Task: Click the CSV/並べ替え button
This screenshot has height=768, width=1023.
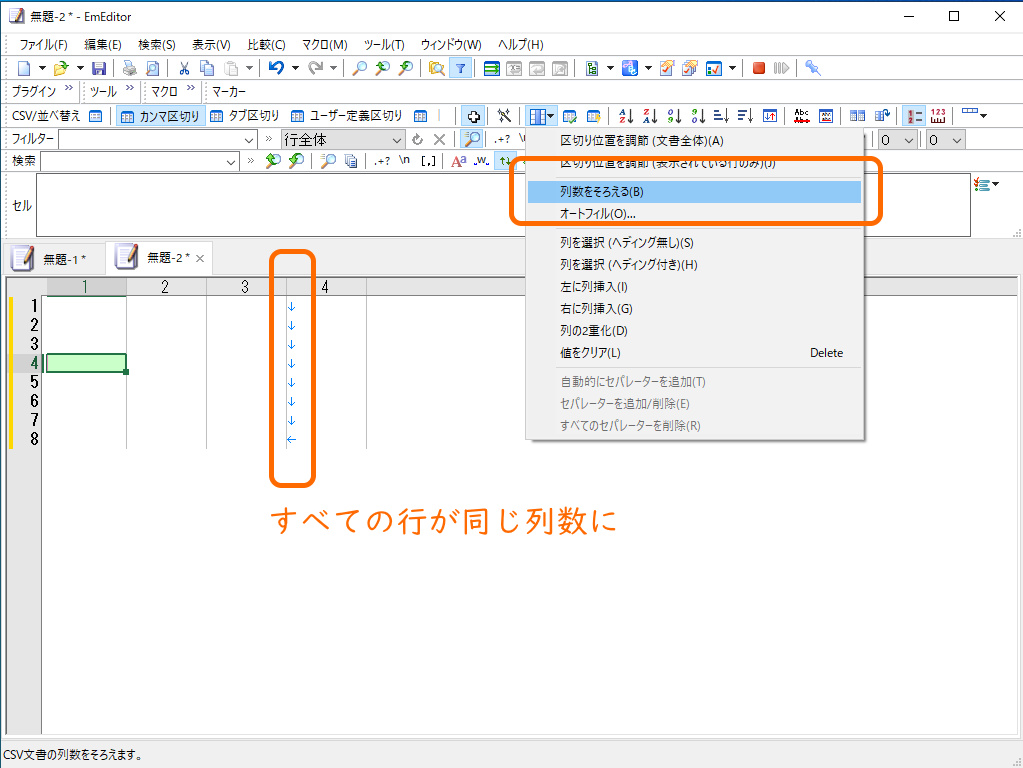Action: pos(48,115)
